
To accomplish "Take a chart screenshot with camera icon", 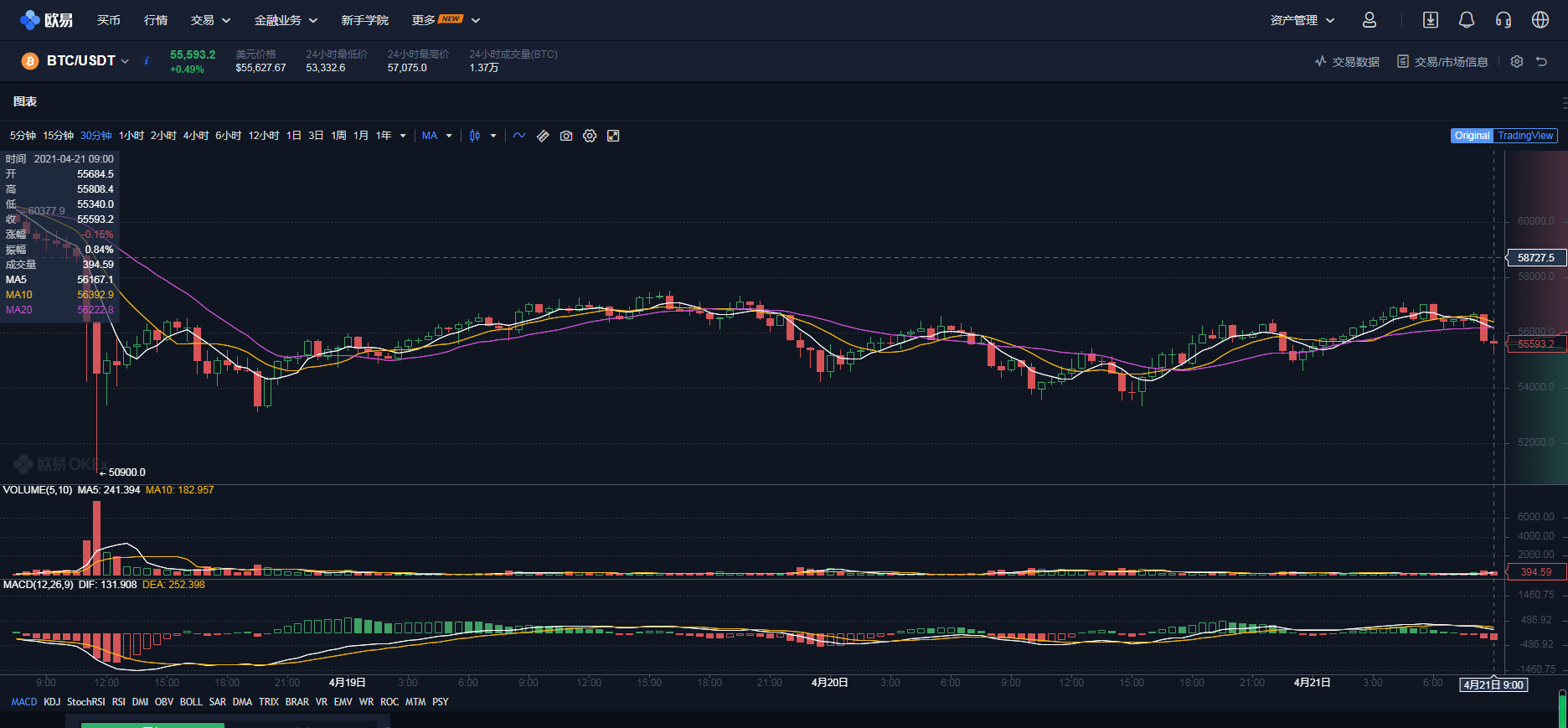I will (x=566, y=136).
